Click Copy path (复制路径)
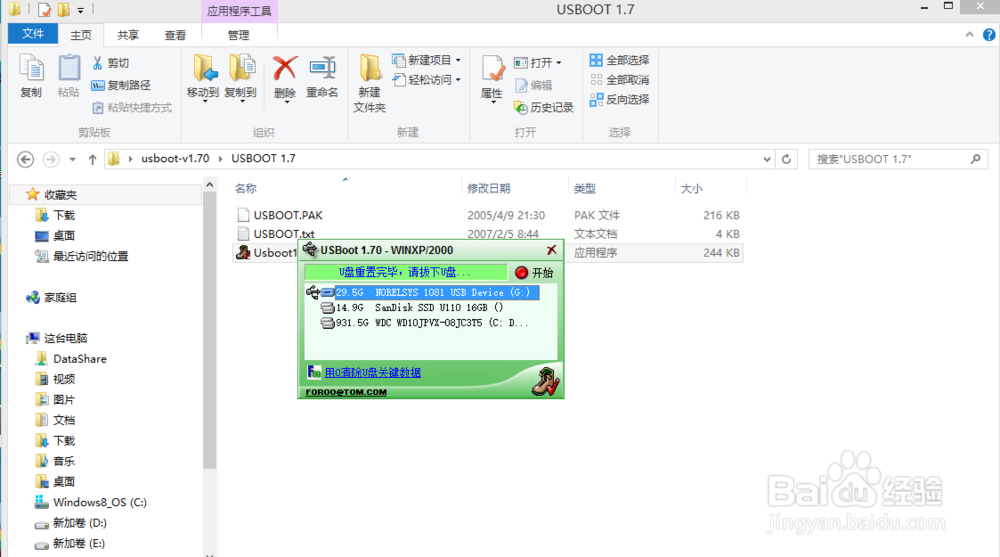Image resolution: width=1000 pixels, height=557 pixels. (121, 85)
